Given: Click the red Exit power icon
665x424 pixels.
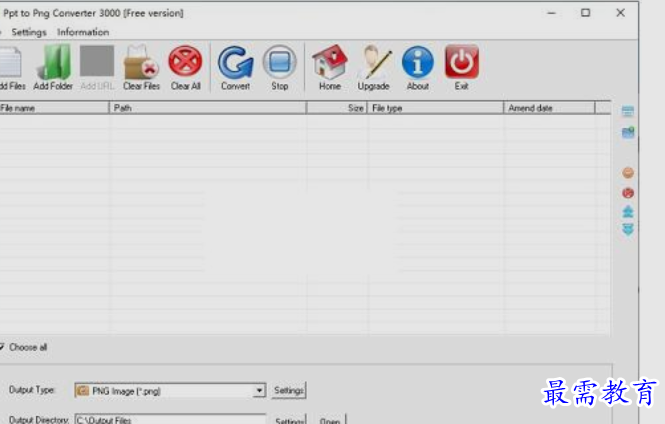Looking at the screenshot, I should [x=462, y=62].
